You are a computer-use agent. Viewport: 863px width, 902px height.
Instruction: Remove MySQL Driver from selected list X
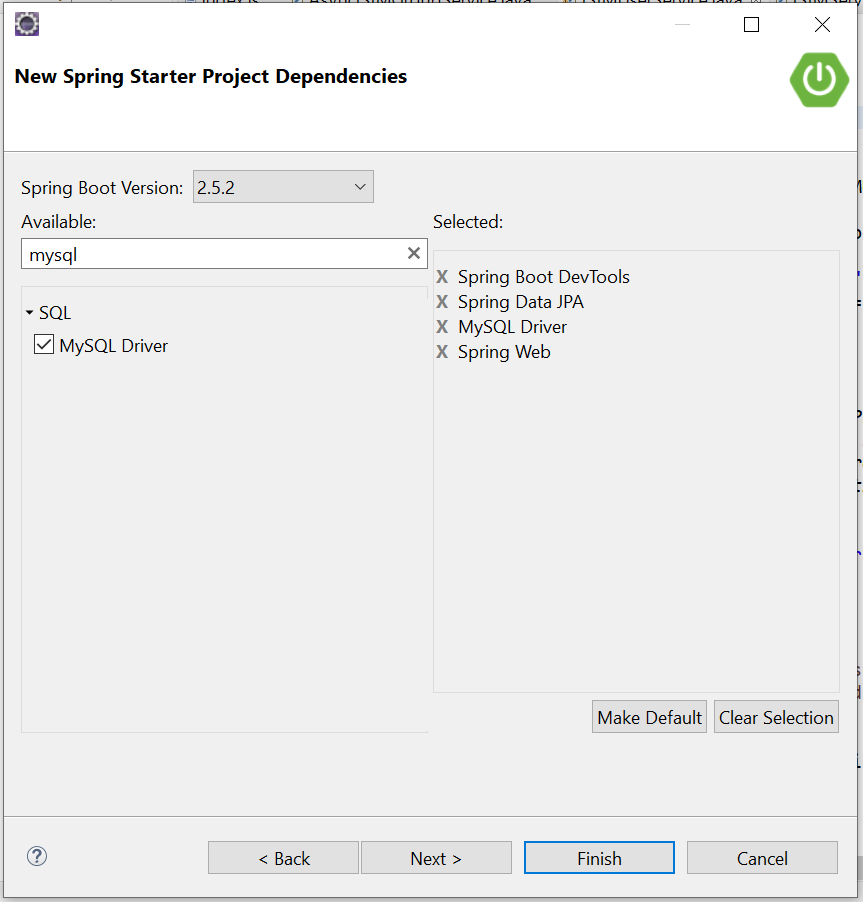[442, 327]
